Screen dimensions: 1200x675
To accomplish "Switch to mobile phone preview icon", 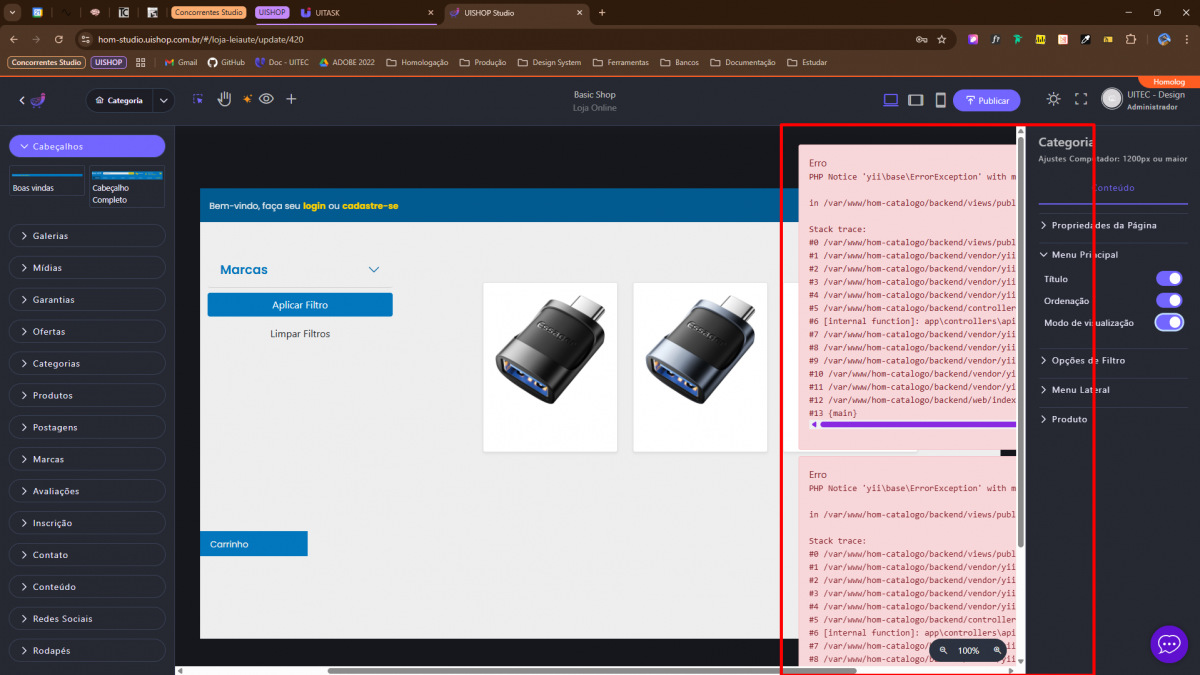I will click(940, 100).
